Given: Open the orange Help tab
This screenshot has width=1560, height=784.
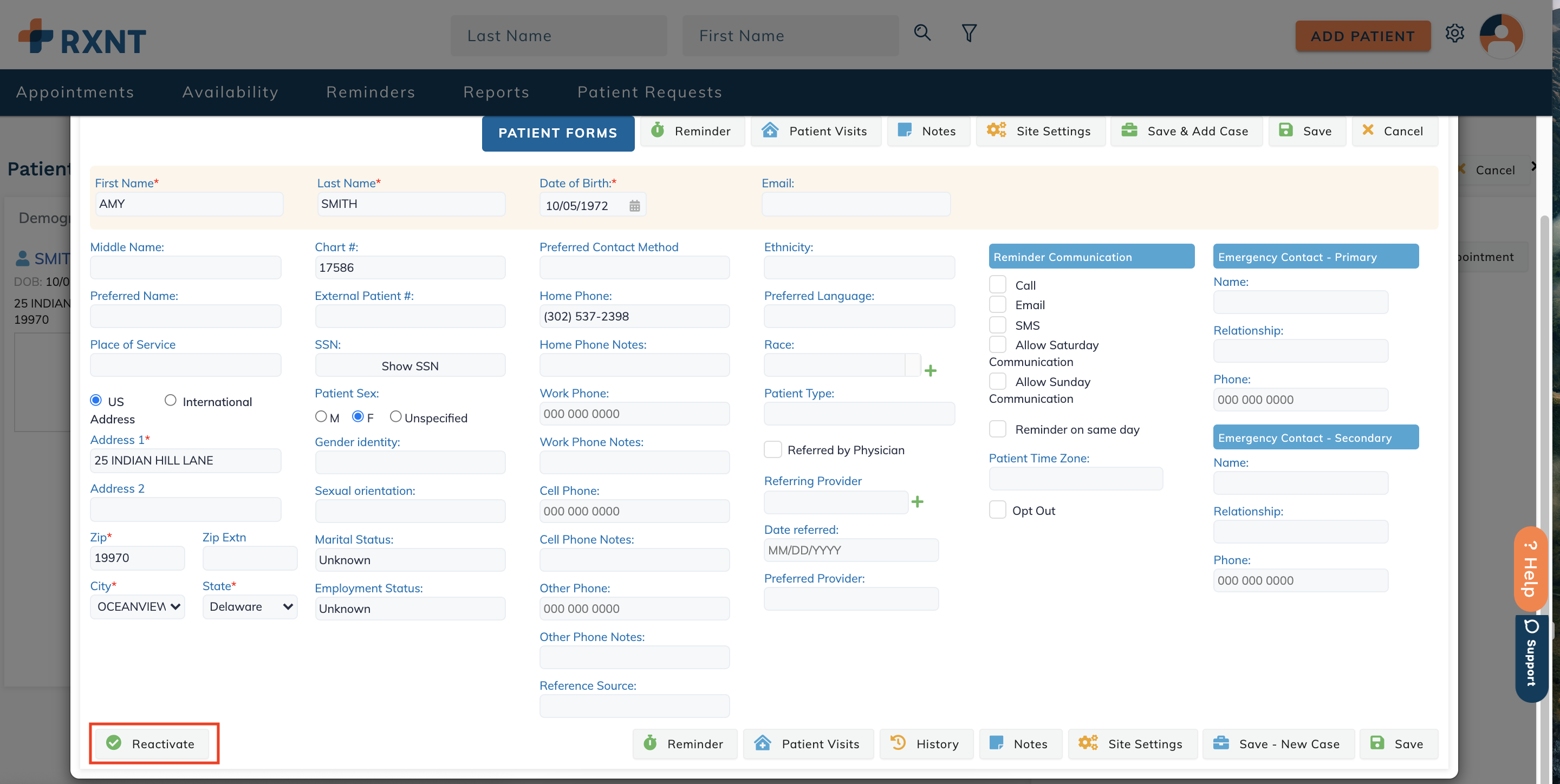Looking at the screenshot, I should (x=1530, y=569).
